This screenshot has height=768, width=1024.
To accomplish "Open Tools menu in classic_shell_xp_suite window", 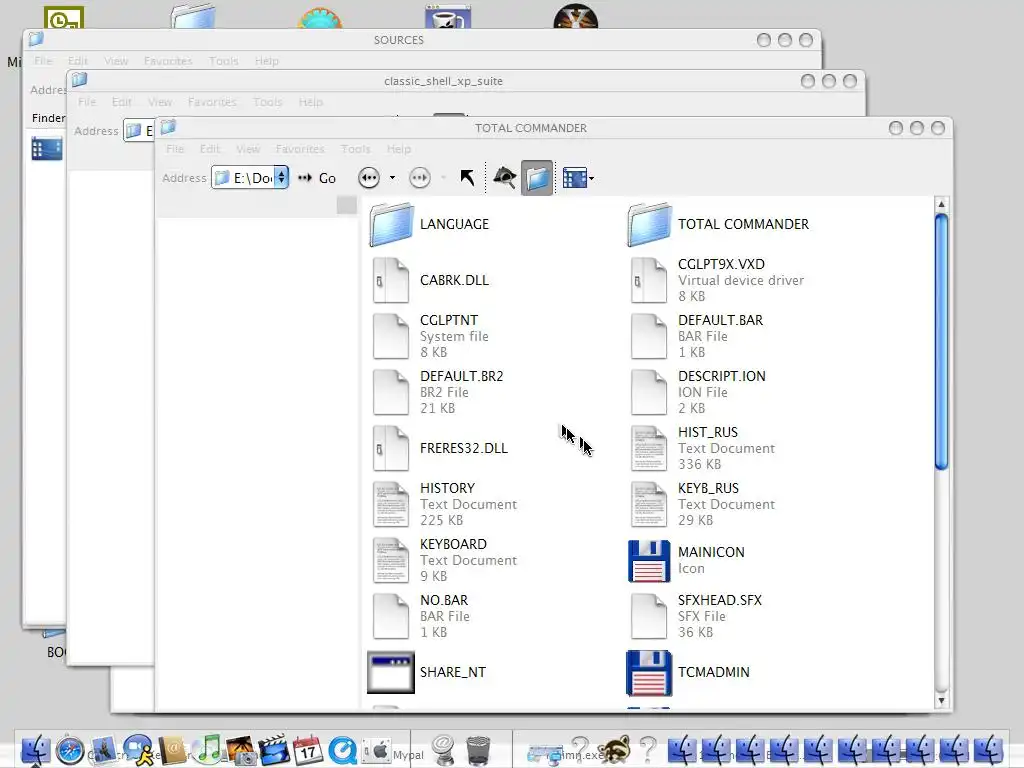I will coord(268,102).
